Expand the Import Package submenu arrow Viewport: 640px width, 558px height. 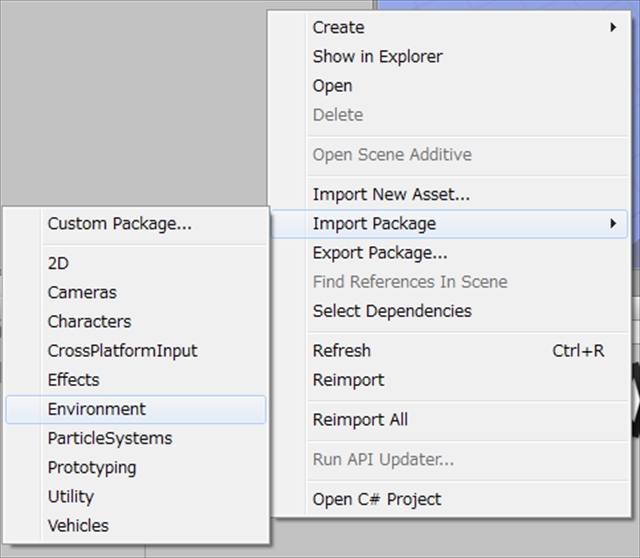coord(612,224)
